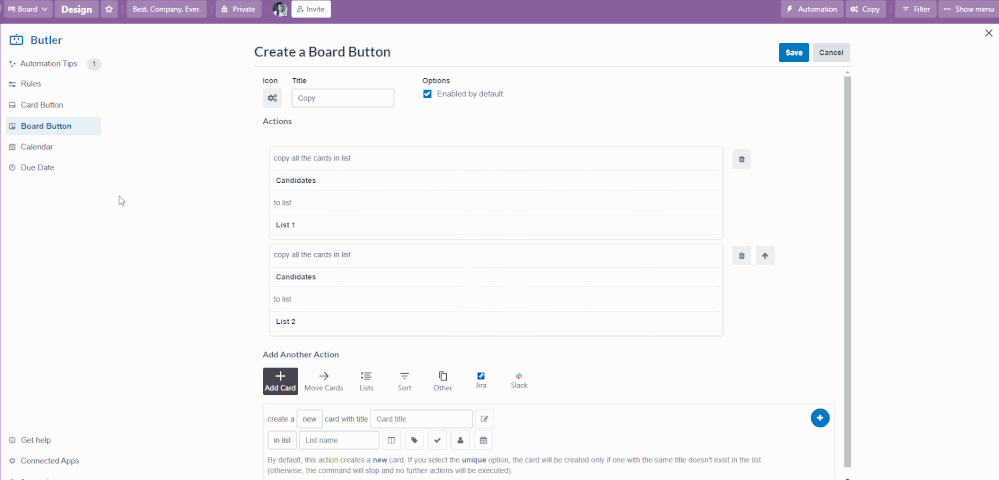The image size is (999, 480).
Task: Click 'Candidates' in second action
Action: coord(296,277)
